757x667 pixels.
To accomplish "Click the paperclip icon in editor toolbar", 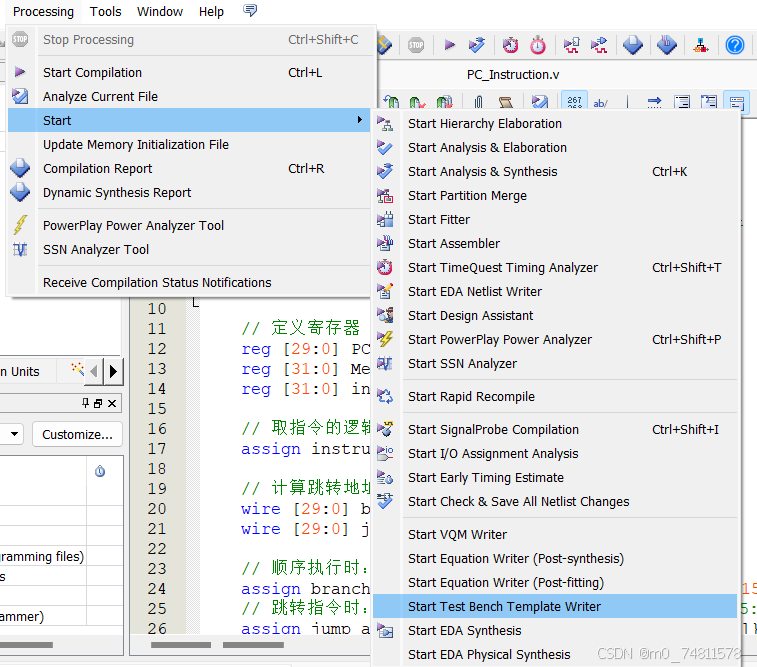I will (478, 102).
